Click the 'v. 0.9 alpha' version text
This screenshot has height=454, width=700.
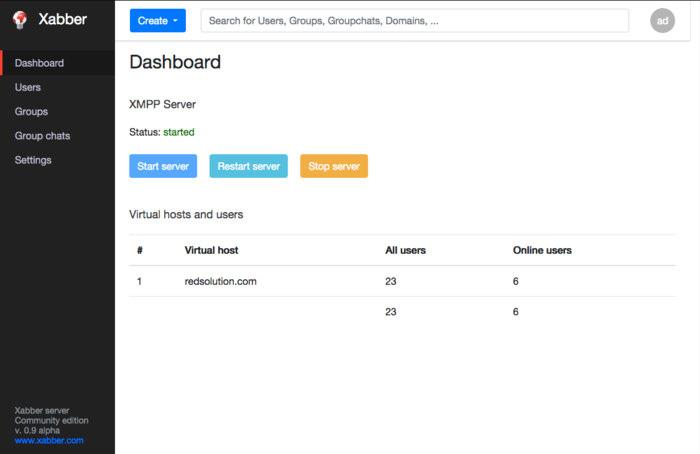pos(37,430)
